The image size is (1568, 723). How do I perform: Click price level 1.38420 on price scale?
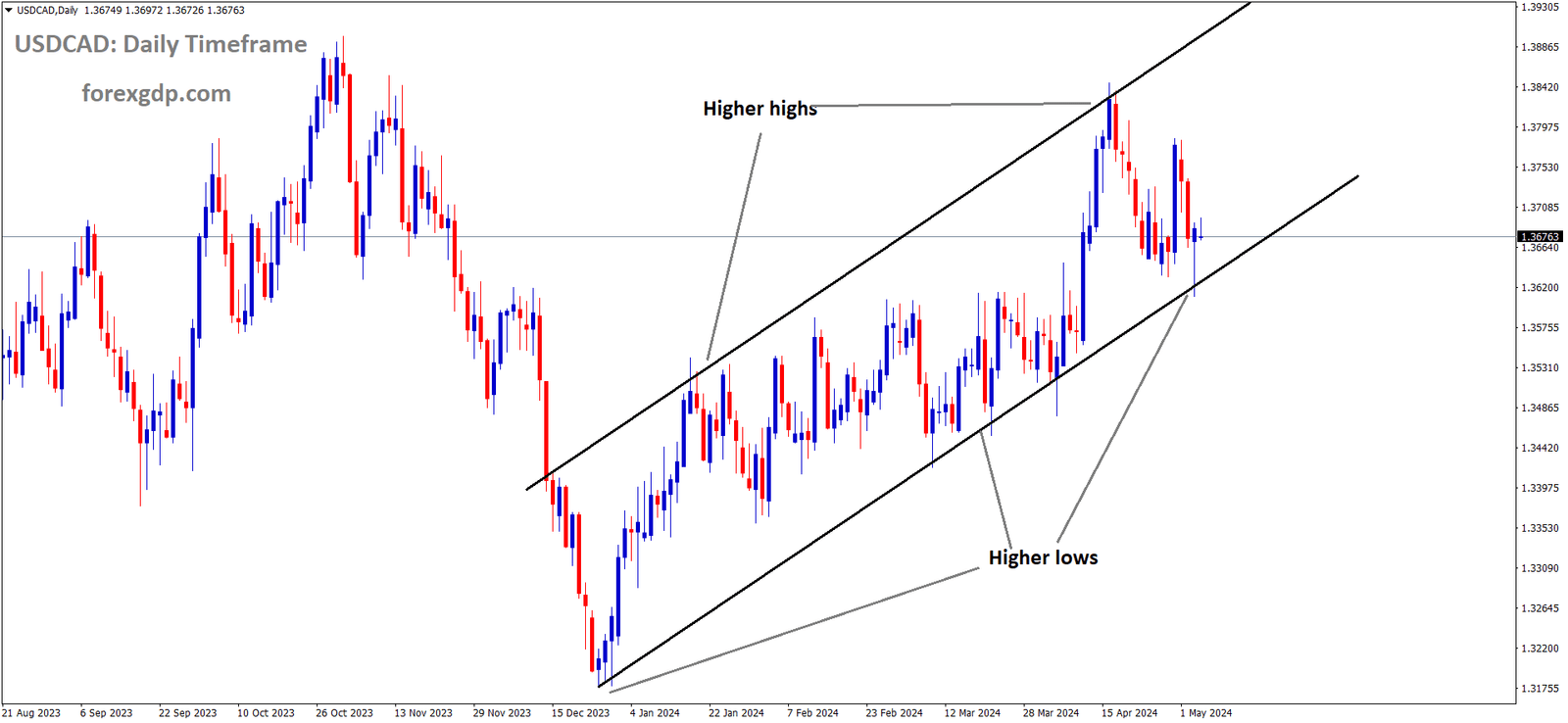pos(1540,87)
